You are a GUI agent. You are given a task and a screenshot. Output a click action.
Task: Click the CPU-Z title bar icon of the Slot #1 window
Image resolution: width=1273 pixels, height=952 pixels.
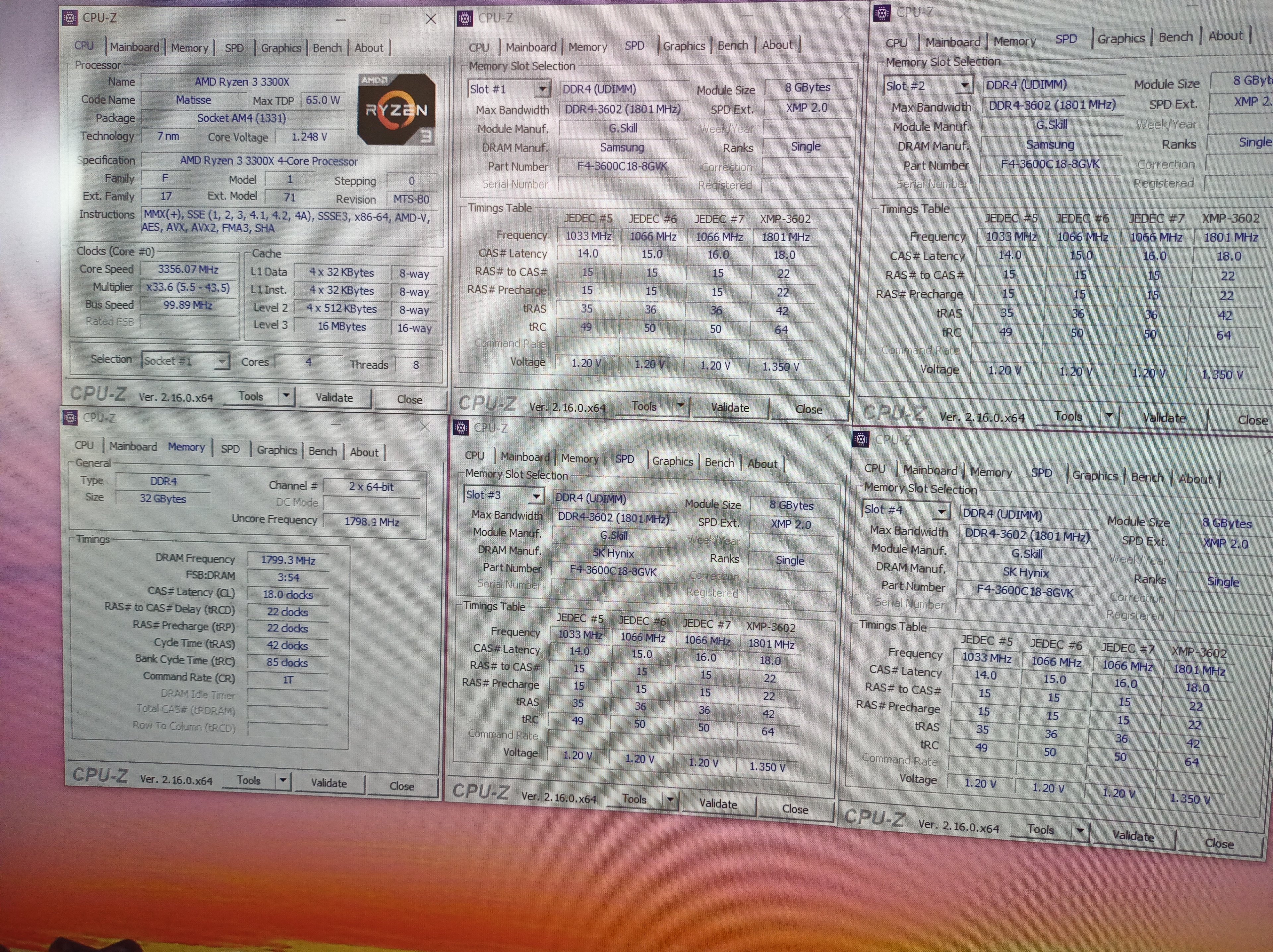464,19
